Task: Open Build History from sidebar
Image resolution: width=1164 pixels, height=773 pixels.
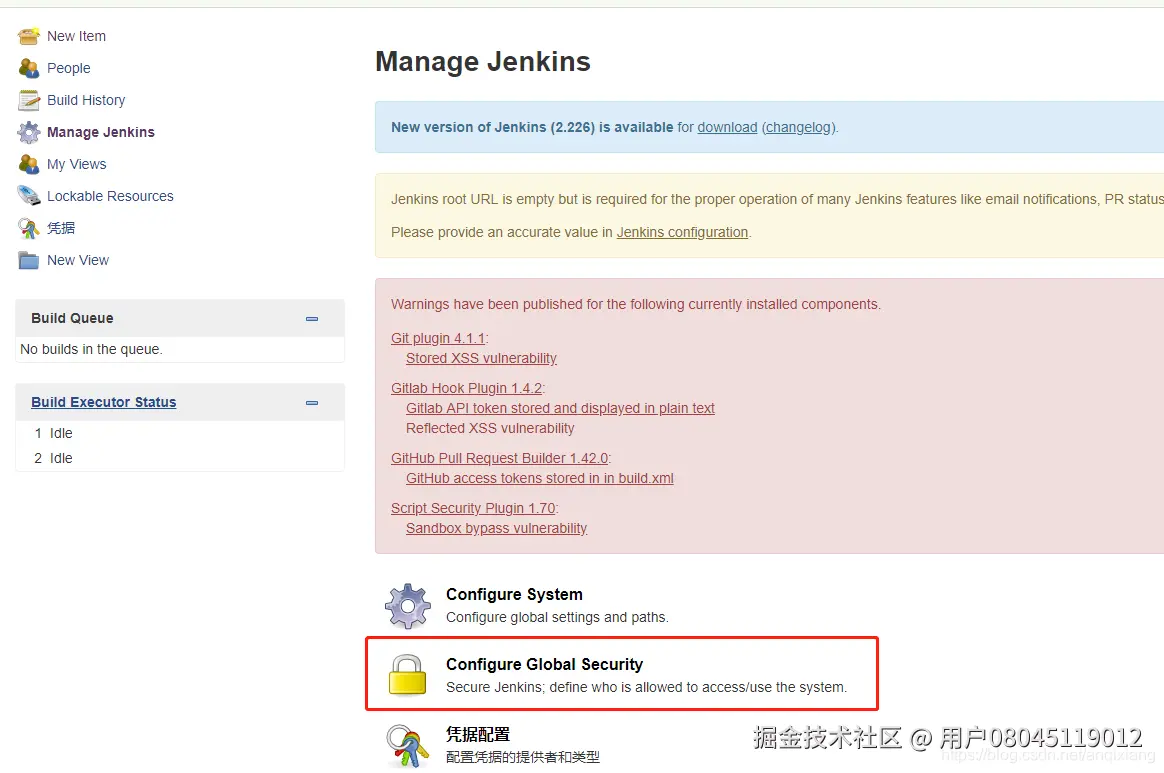Action: (x=86, y=100)
